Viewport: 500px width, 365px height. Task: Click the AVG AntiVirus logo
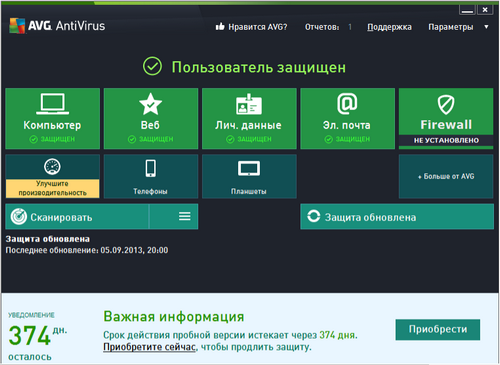57,26
